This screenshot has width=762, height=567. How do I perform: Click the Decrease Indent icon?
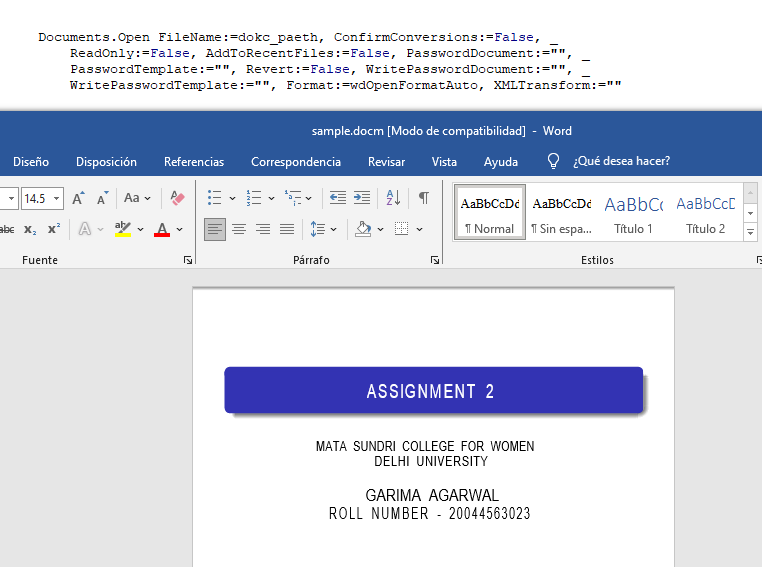(338, 198)
